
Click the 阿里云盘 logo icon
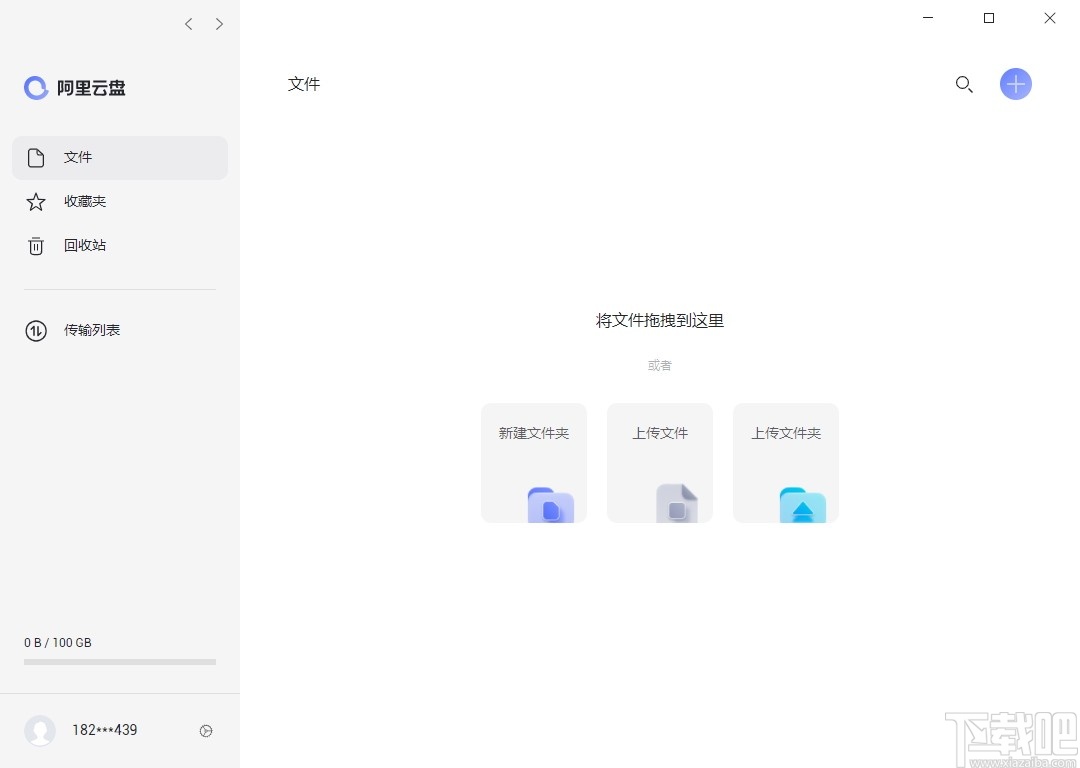pos(35,88)
